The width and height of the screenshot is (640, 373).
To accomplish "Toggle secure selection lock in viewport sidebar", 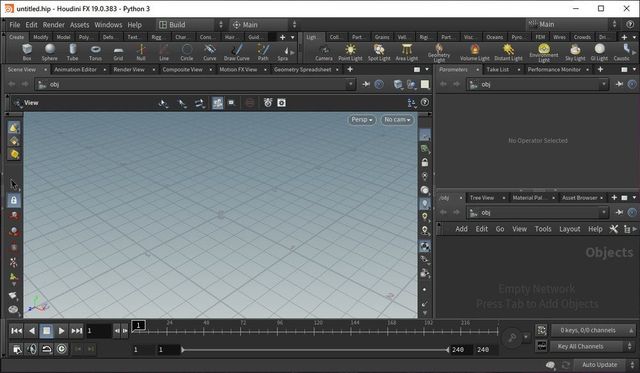I will 13,200.
